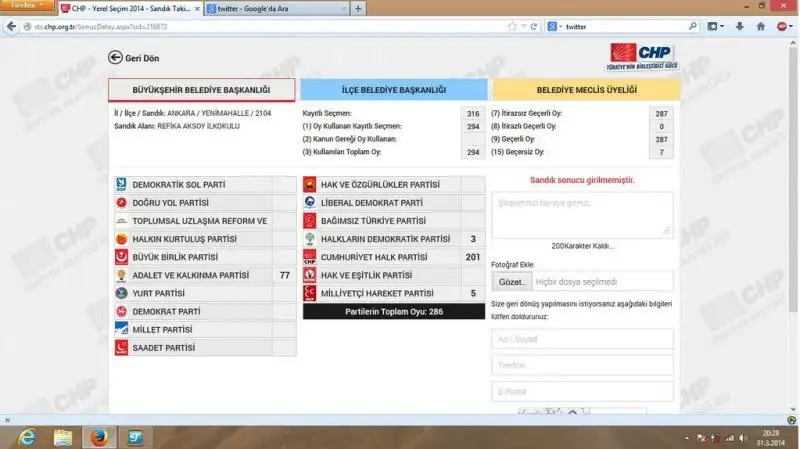Open the fourth pinned taskbar application
The image size is (800, 449).
tap(135, 437)
